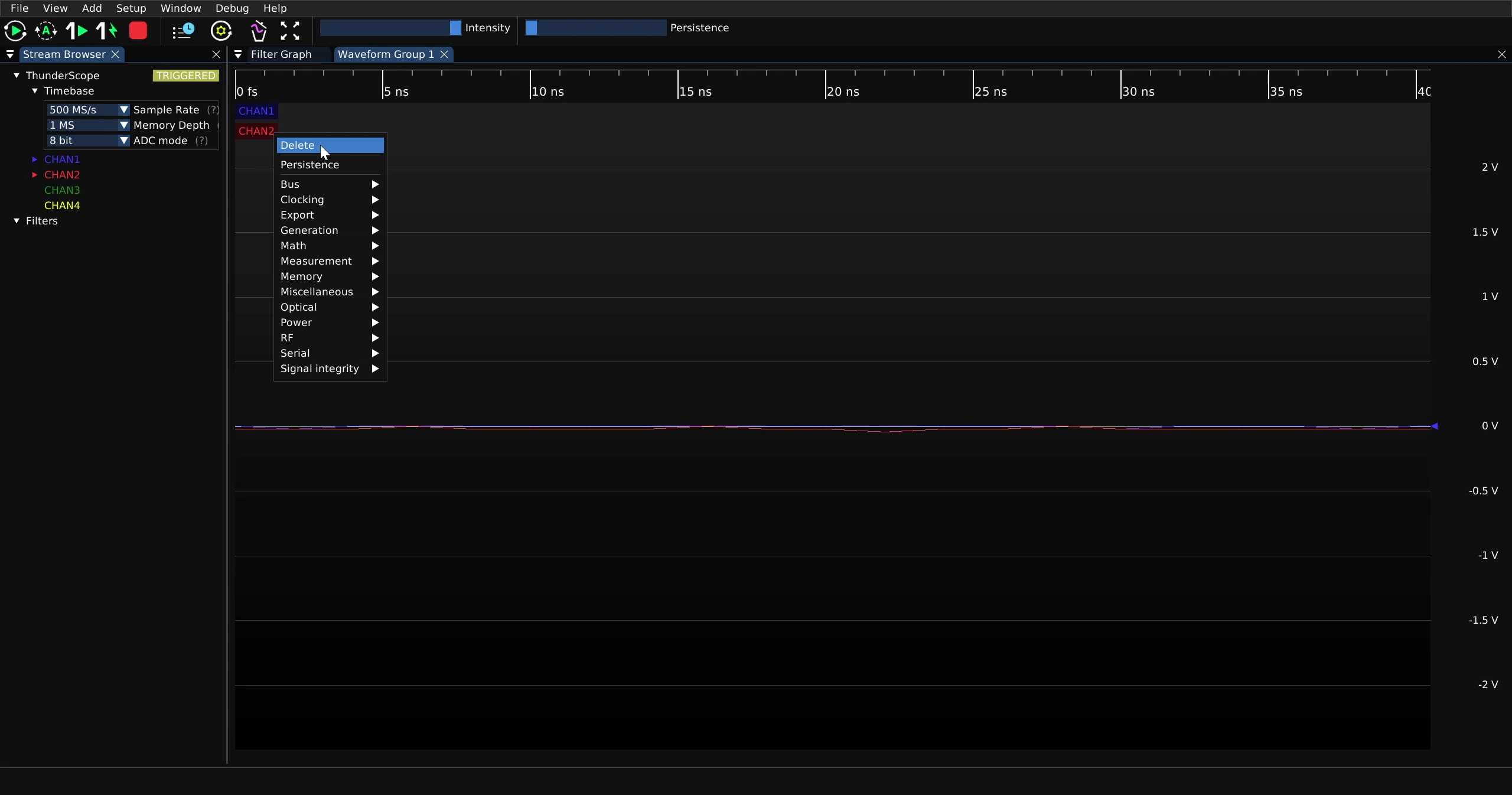This screenshot has width=1512, height=795.
Task: Open the Debug menu
Action: click(232, 8)
